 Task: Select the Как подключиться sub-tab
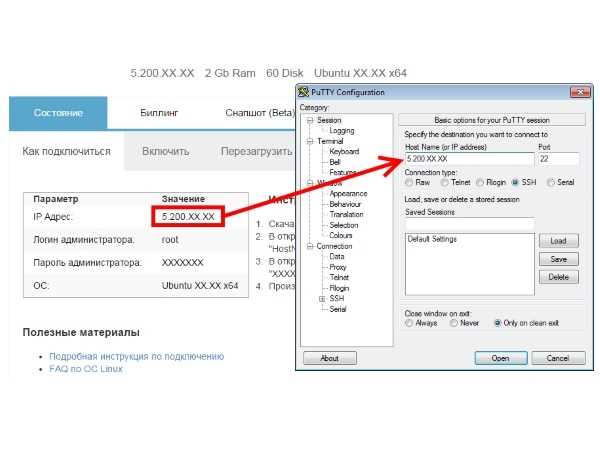point(67,151)
